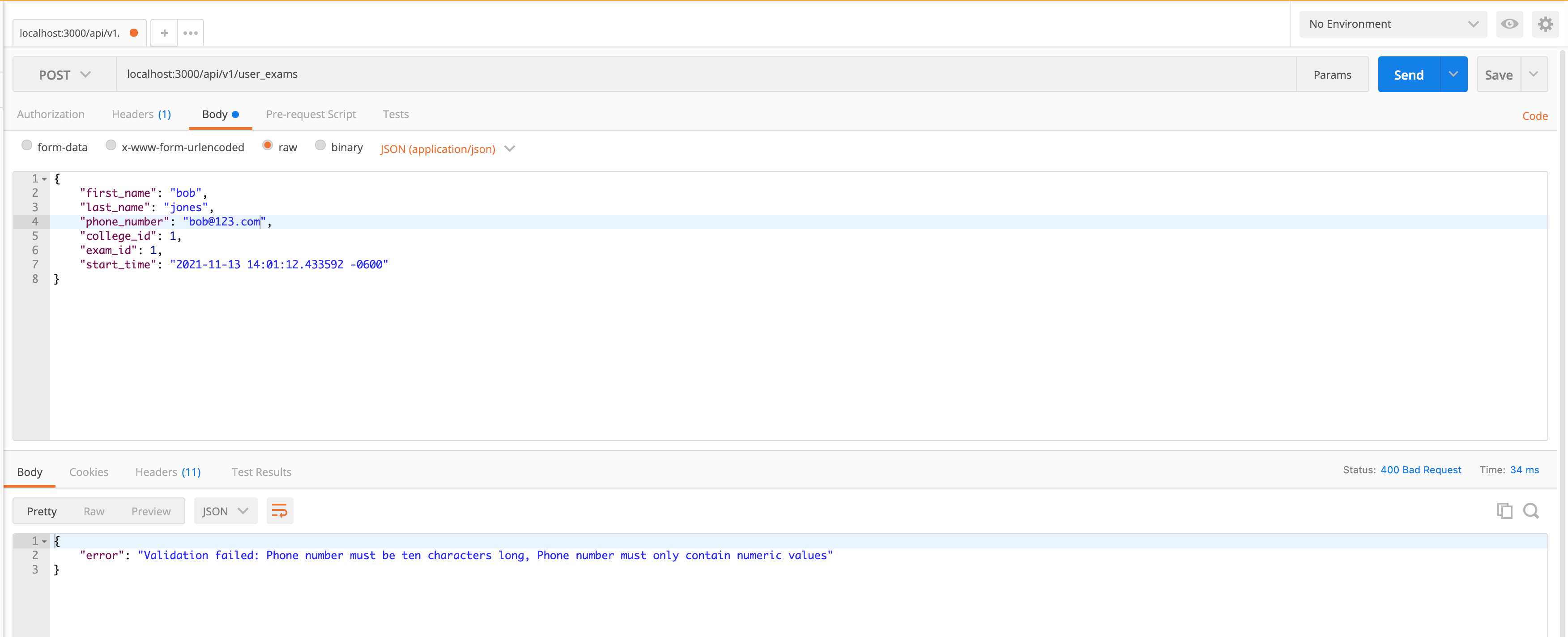Open the Send button dropdown arrow
Screen dimensions: 1568x637
[1453, 74]
